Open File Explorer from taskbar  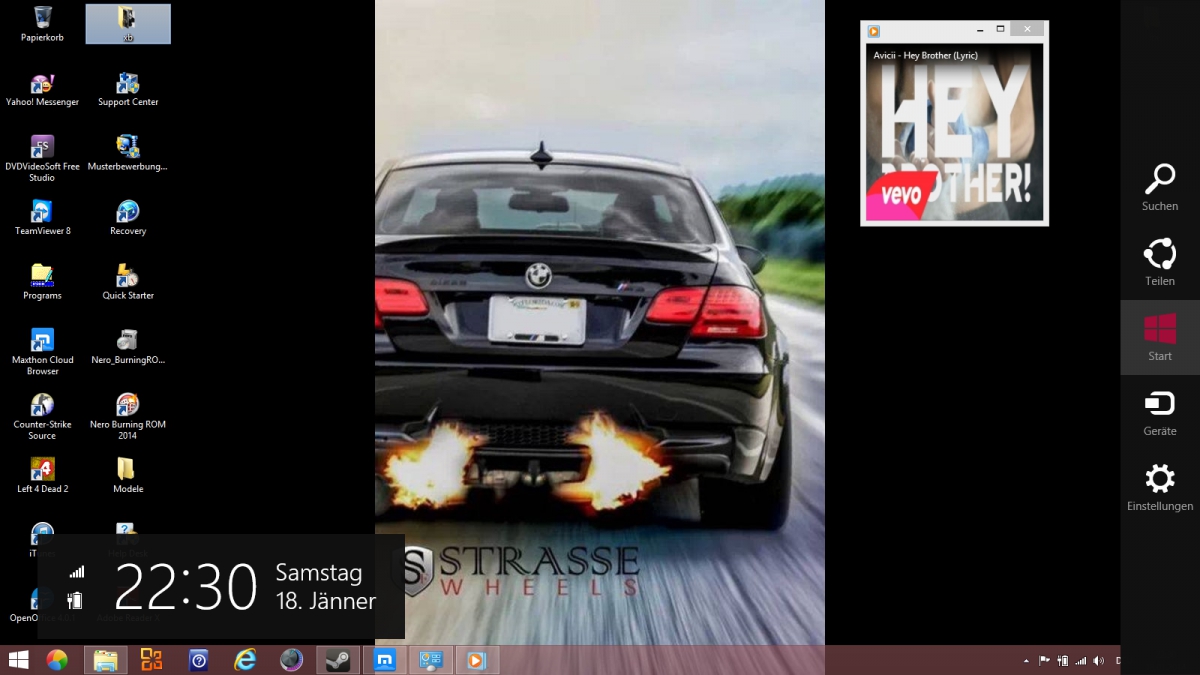click(105, 660)
